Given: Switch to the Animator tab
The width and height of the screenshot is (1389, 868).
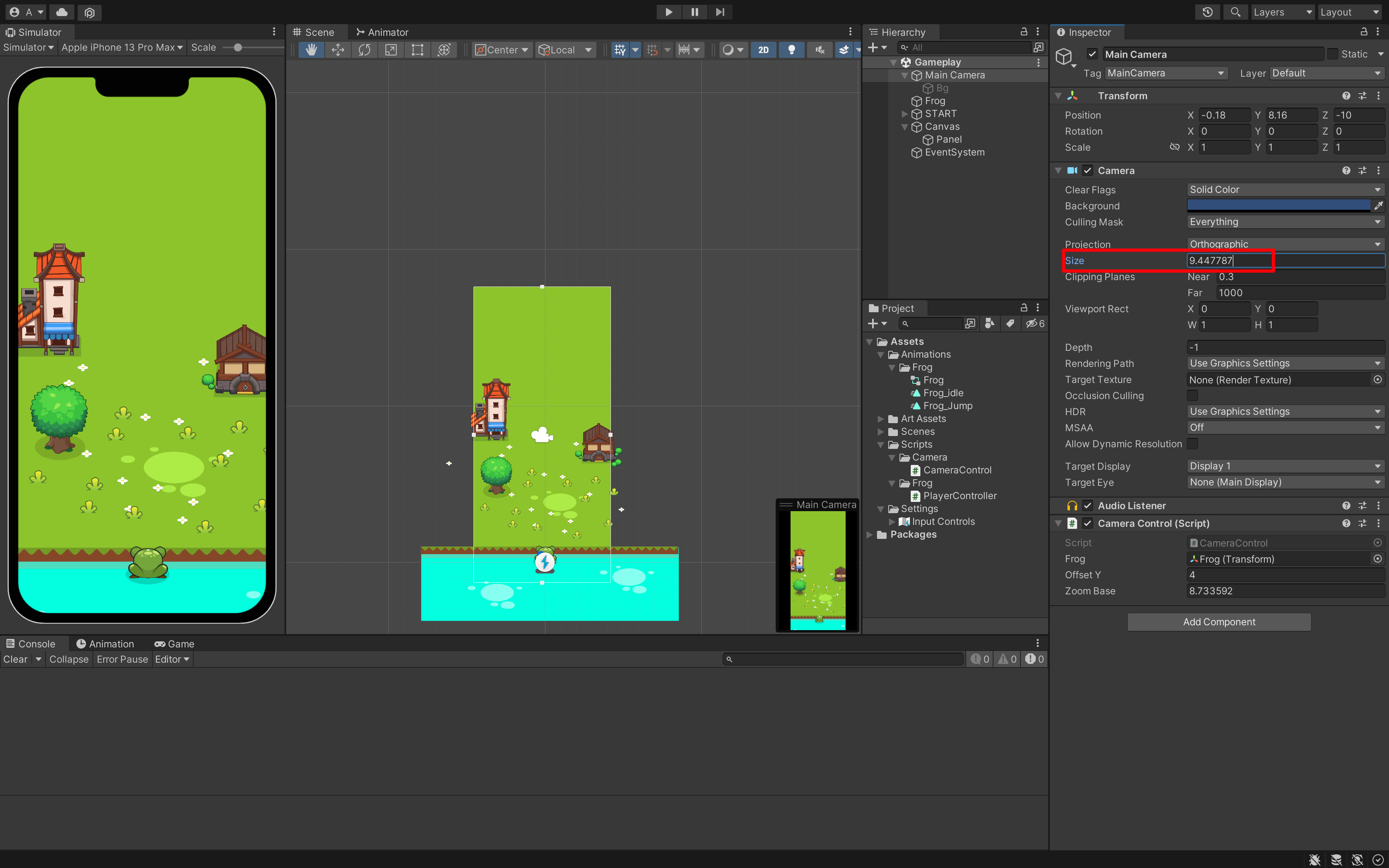Looking at the screenshot, I should click(382, 32).
